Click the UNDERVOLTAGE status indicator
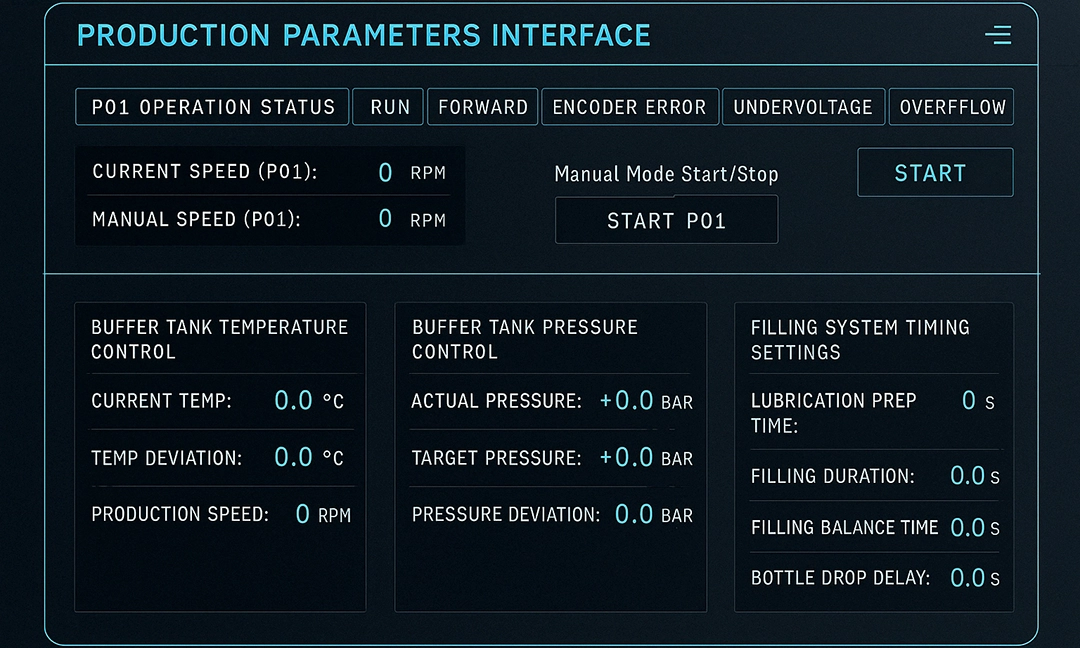Viewport: 1080px width, 648px height. [803, 107]
